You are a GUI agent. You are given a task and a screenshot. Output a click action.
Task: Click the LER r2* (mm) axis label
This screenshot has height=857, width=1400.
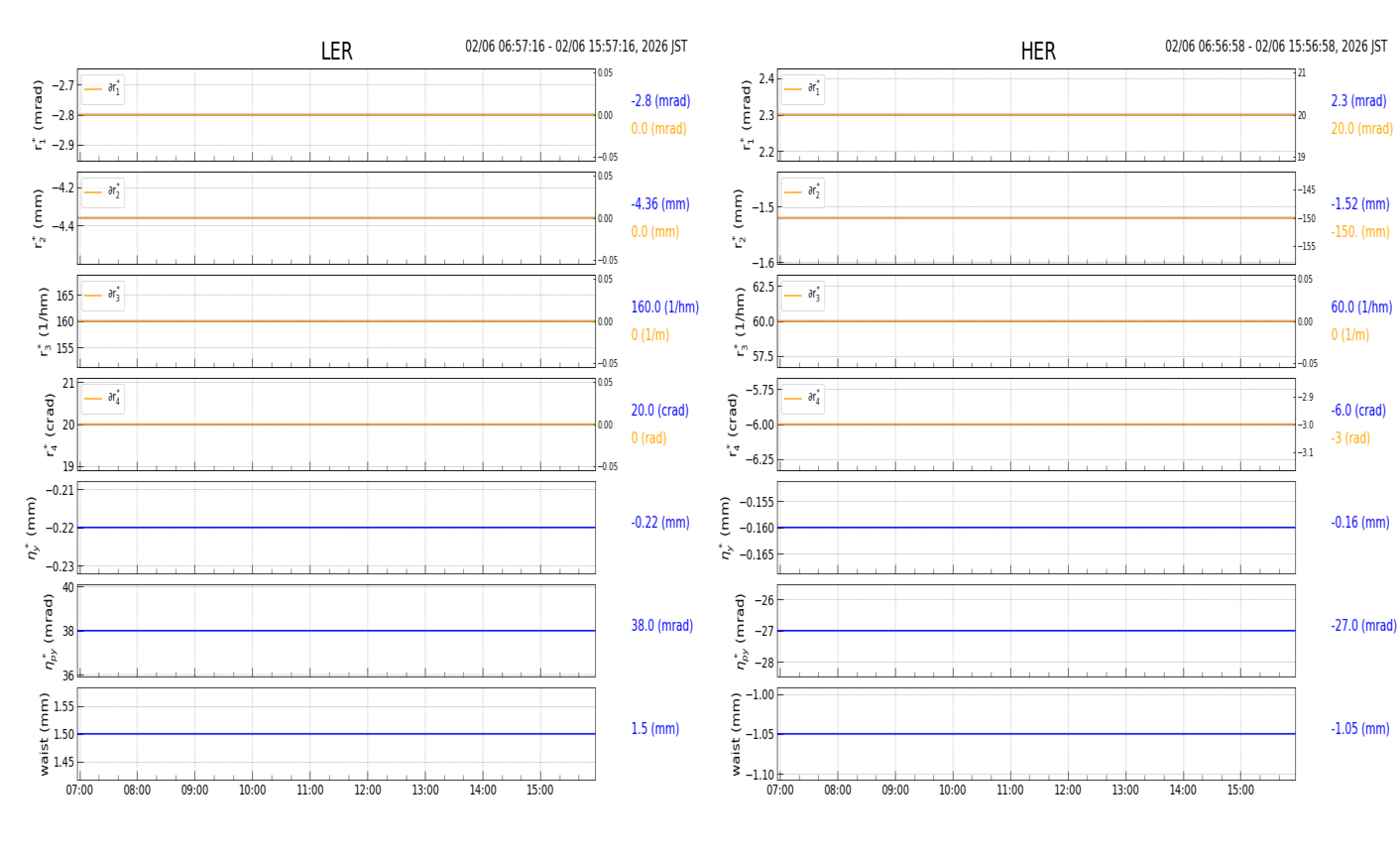point(39,218)
